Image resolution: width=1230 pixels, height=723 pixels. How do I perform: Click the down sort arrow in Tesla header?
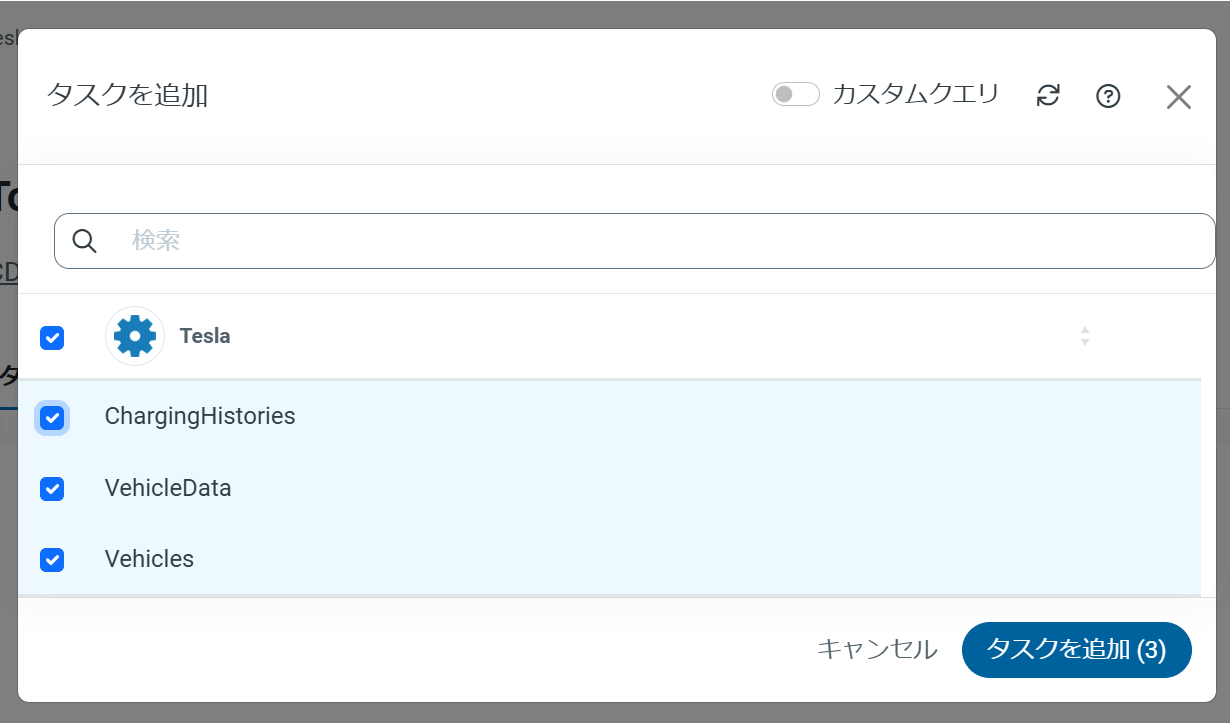1085,342
